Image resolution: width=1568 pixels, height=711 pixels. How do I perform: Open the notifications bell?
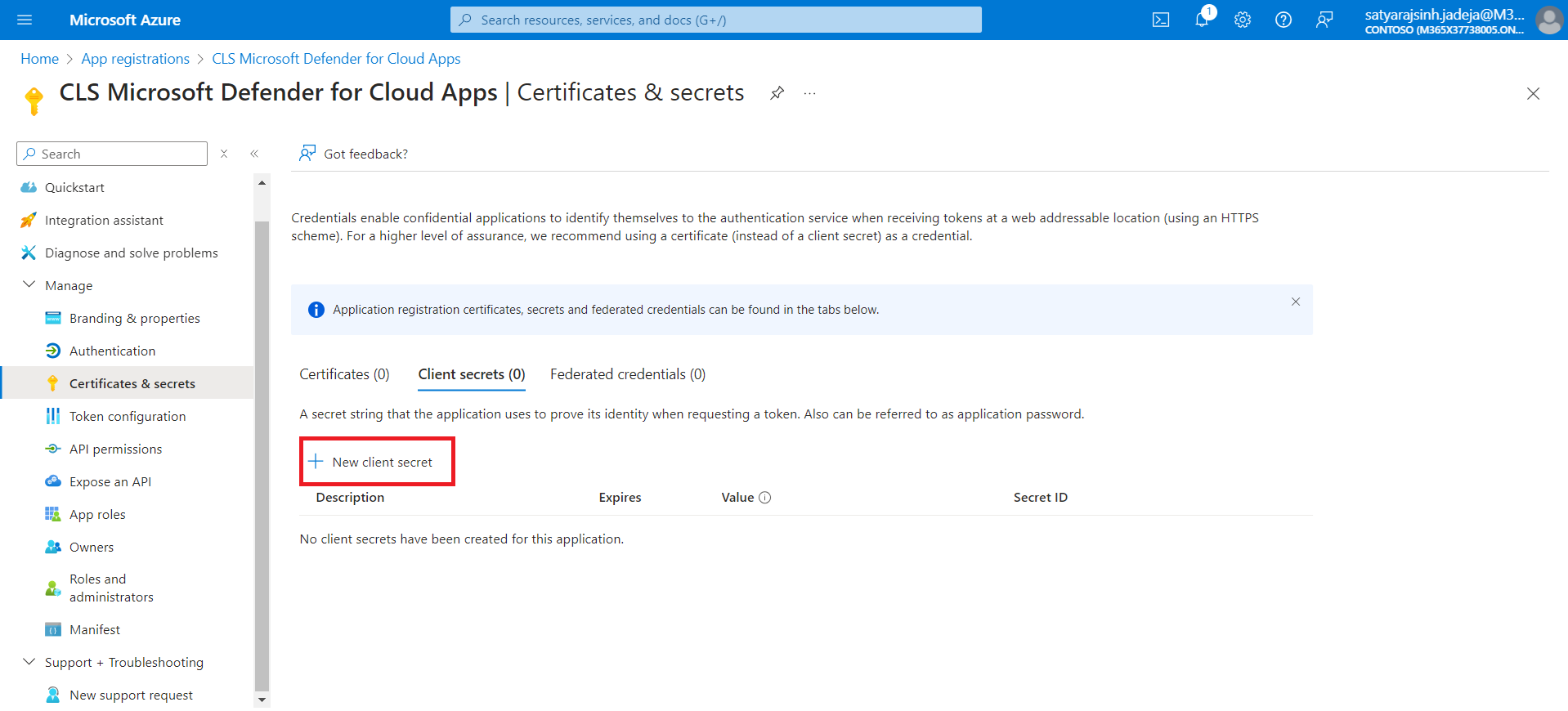[1202, 20]
